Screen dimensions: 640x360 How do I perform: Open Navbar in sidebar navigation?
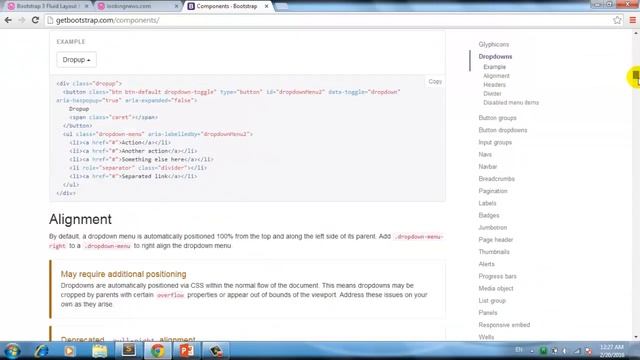[488, 167]
